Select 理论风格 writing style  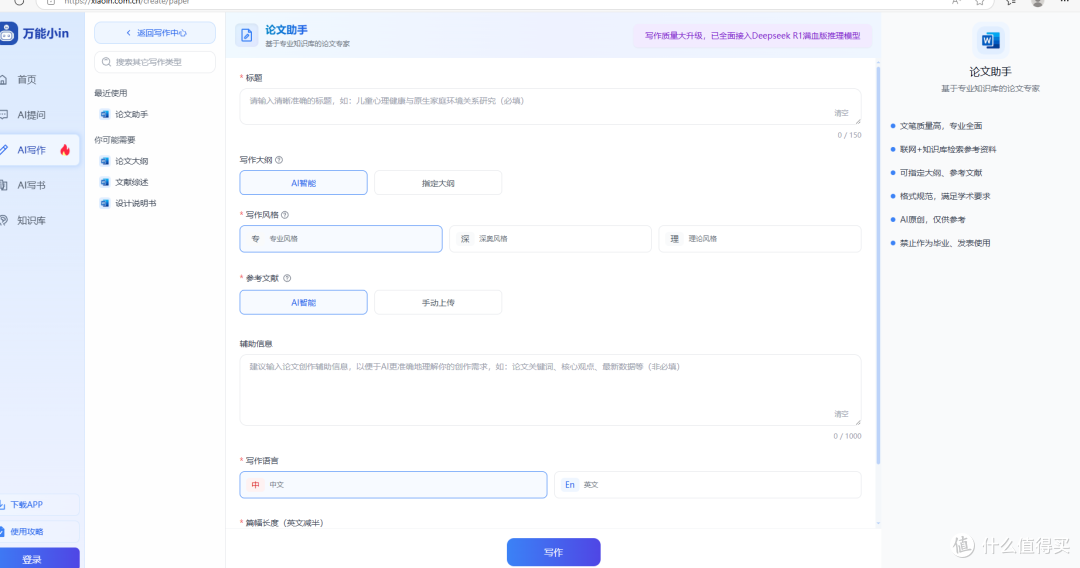(760, 239)
